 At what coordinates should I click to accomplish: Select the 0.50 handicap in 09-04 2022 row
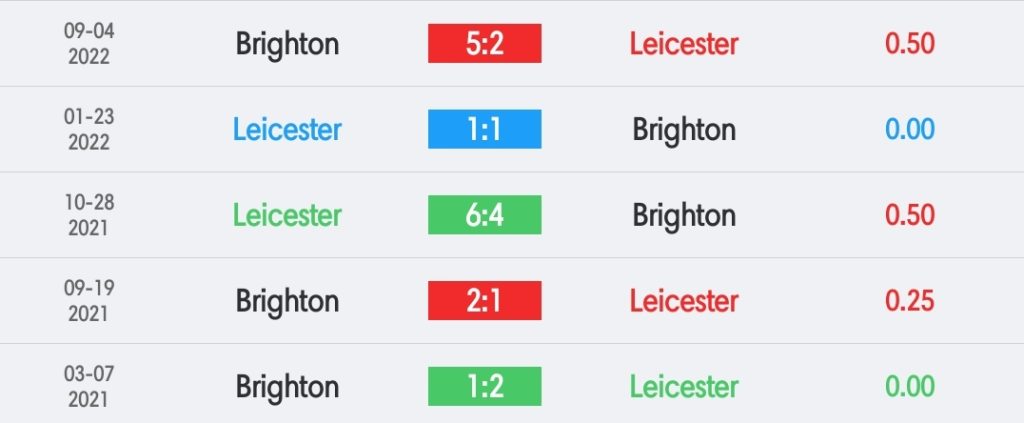point(910,43)
